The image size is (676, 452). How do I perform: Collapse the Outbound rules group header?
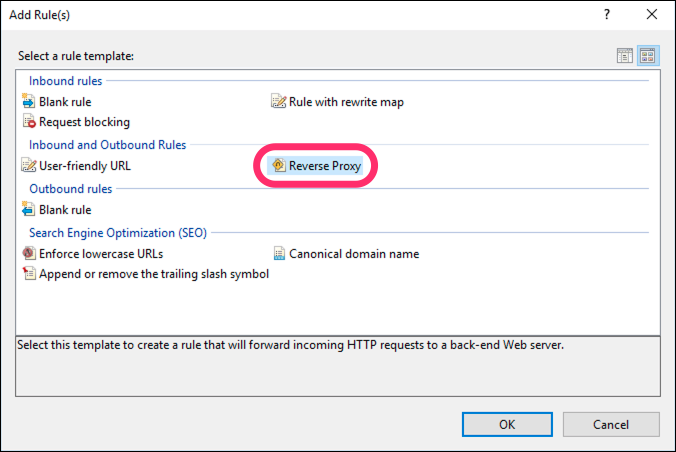(70, 189)
